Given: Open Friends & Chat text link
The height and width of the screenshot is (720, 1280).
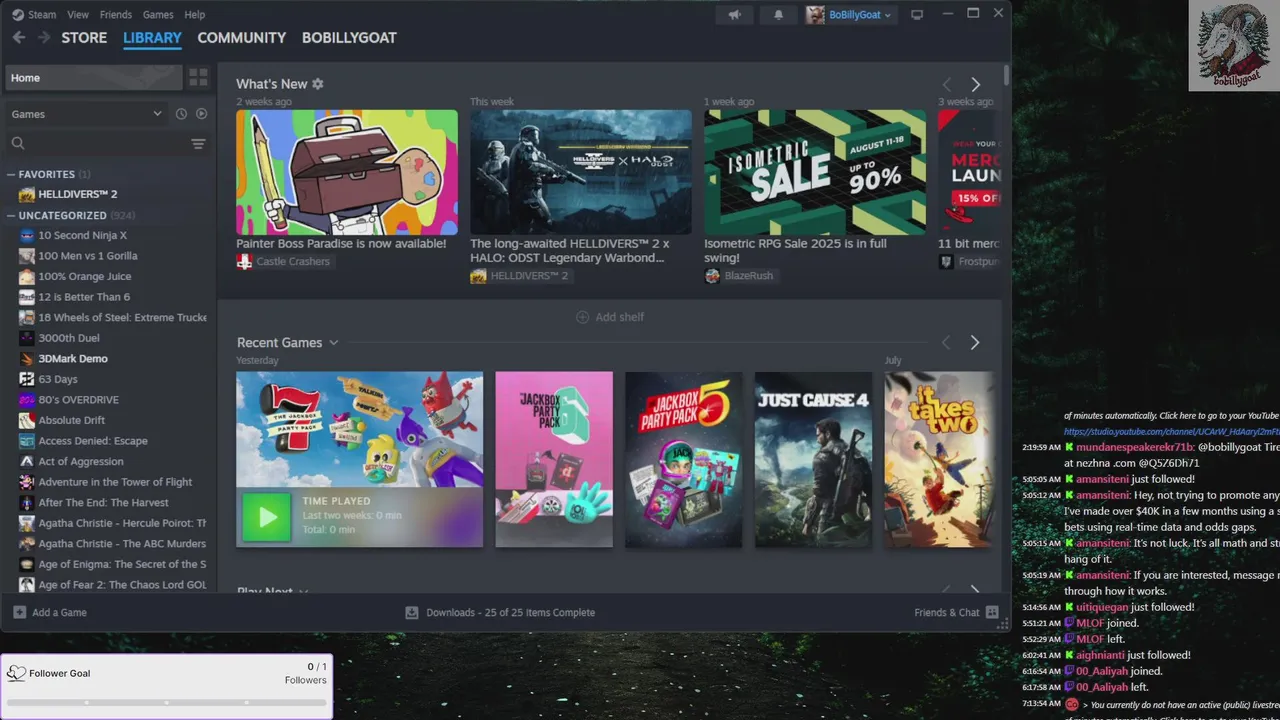Looking at the screenshot, I should [947, 612].
